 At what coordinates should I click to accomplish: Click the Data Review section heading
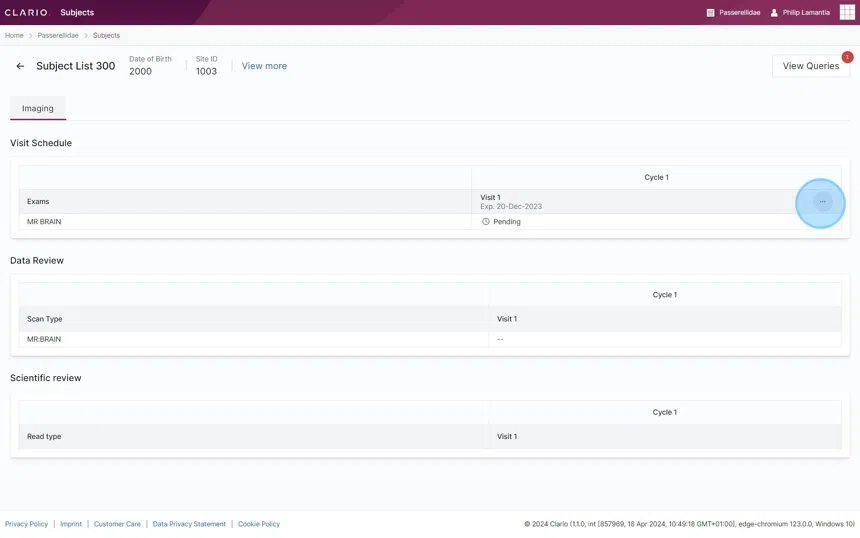[x=37, y=260]
